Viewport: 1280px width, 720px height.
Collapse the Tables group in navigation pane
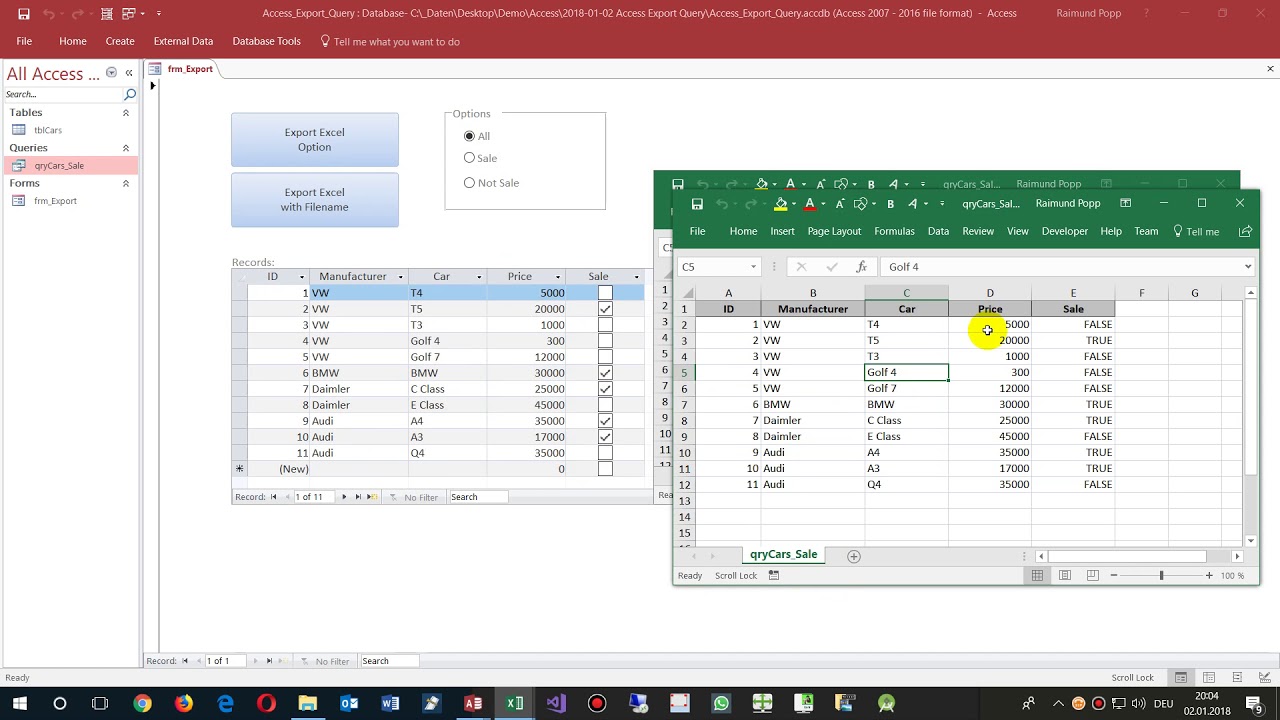pyautogui.click(x=126, y=113)
